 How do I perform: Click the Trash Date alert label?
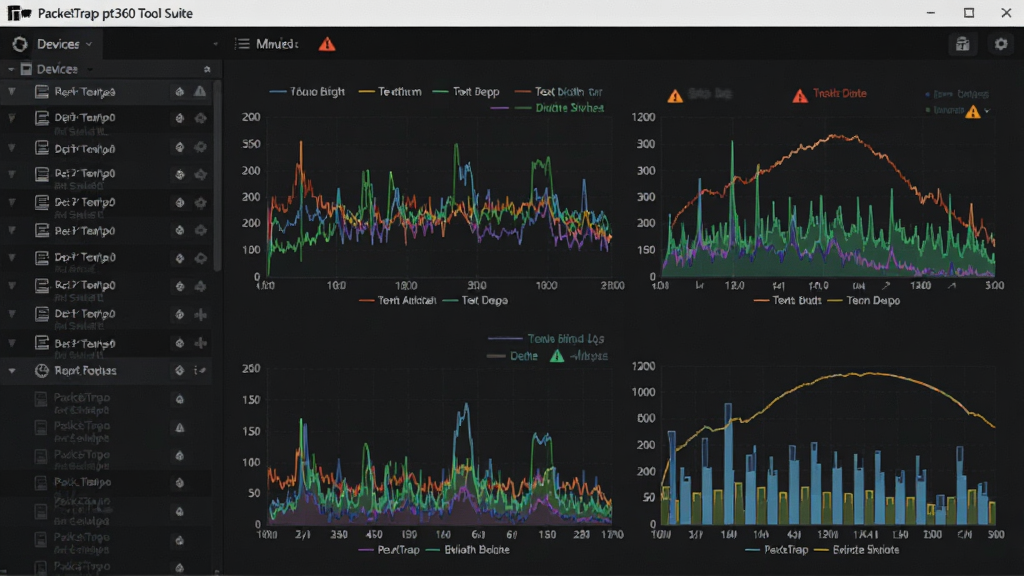click(840, 93)
